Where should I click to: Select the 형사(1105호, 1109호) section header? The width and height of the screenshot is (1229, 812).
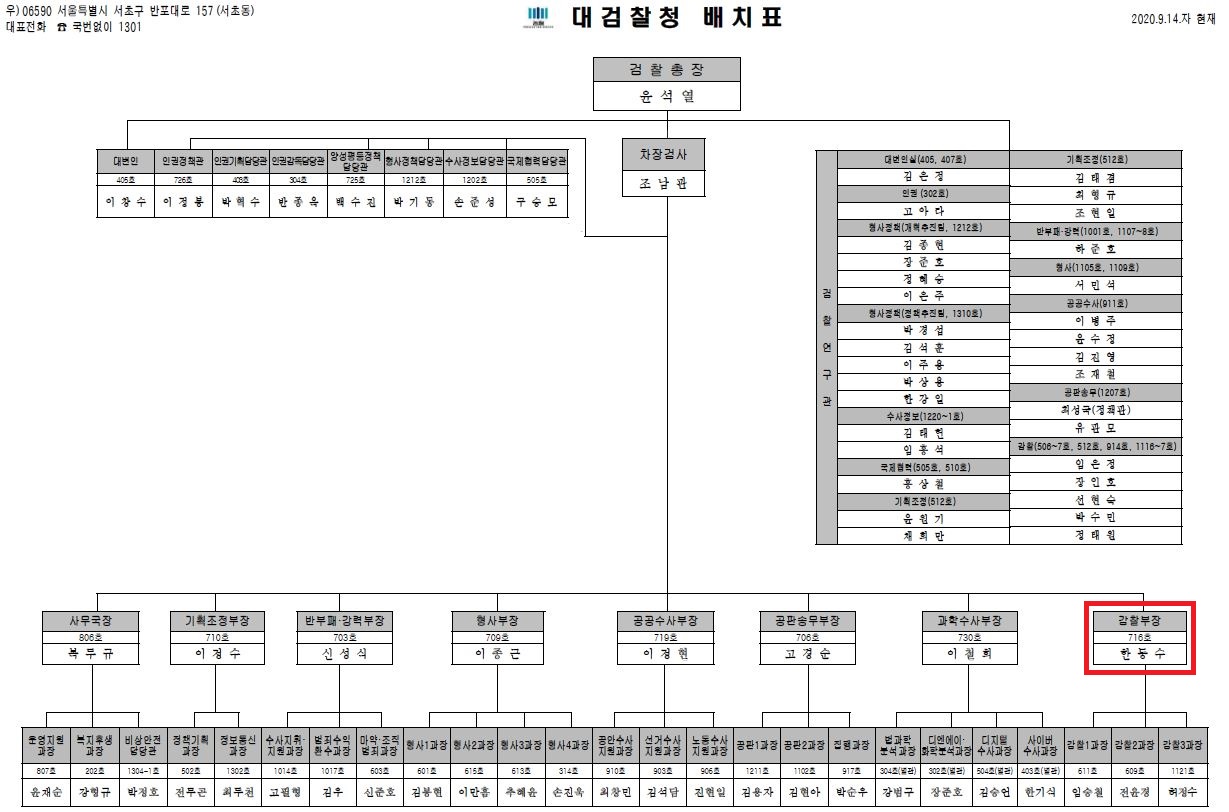[1095, 267]
